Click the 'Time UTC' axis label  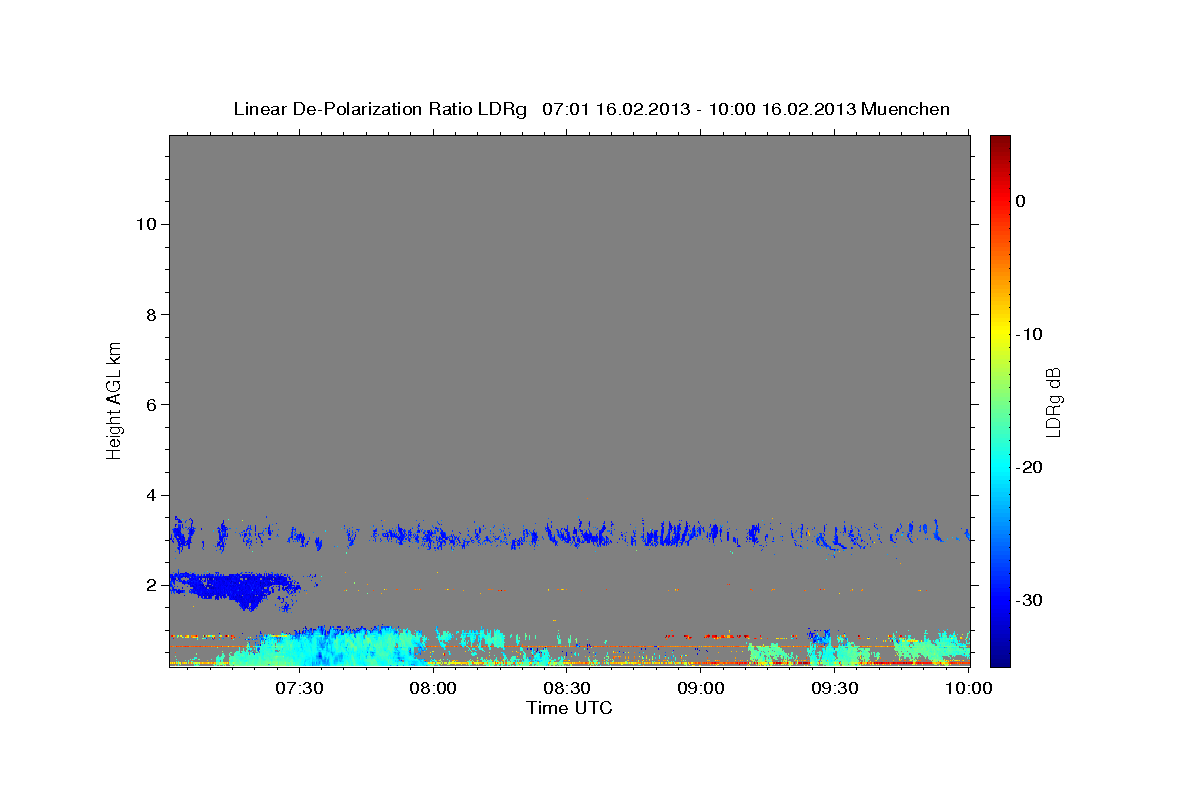click(x=569, y=708)
